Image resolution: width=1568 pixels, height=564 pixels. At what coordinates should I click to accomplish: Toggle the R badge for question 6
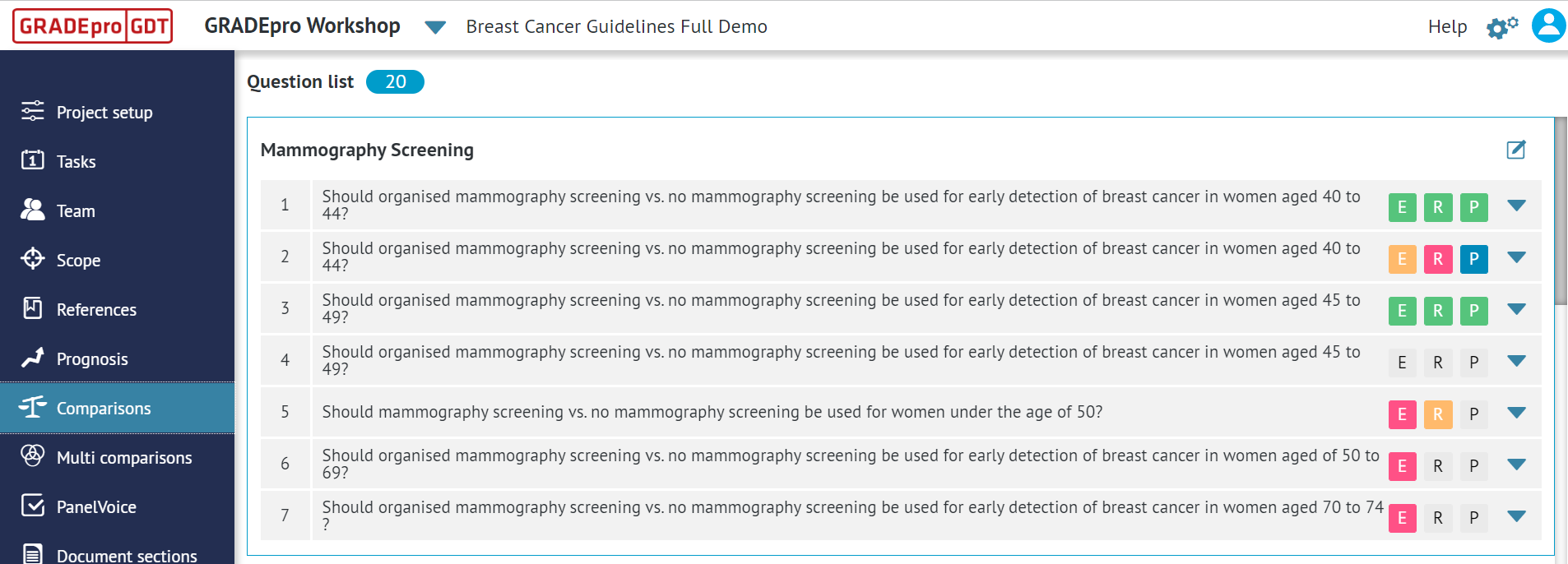[x=1439, y=465]
